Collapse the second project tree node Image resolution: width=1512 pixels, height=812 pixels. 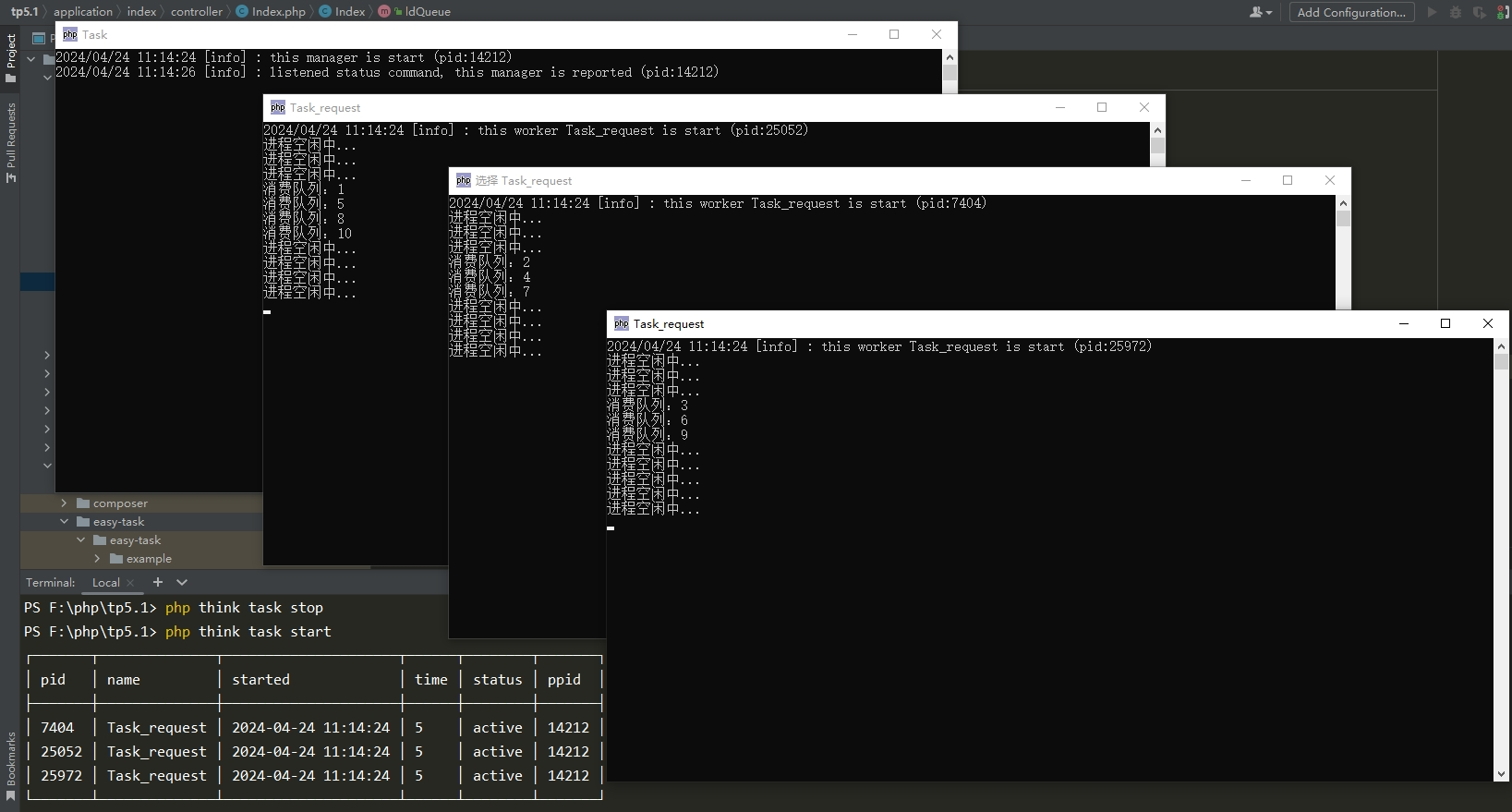coord(47,78)
